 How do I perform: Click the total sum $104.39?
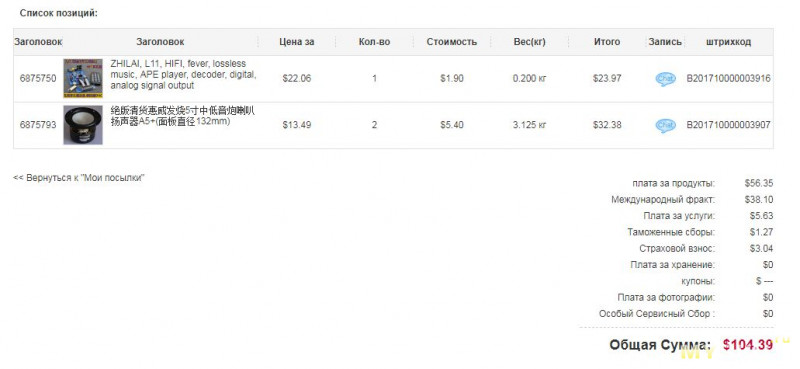tap(748, 345)
